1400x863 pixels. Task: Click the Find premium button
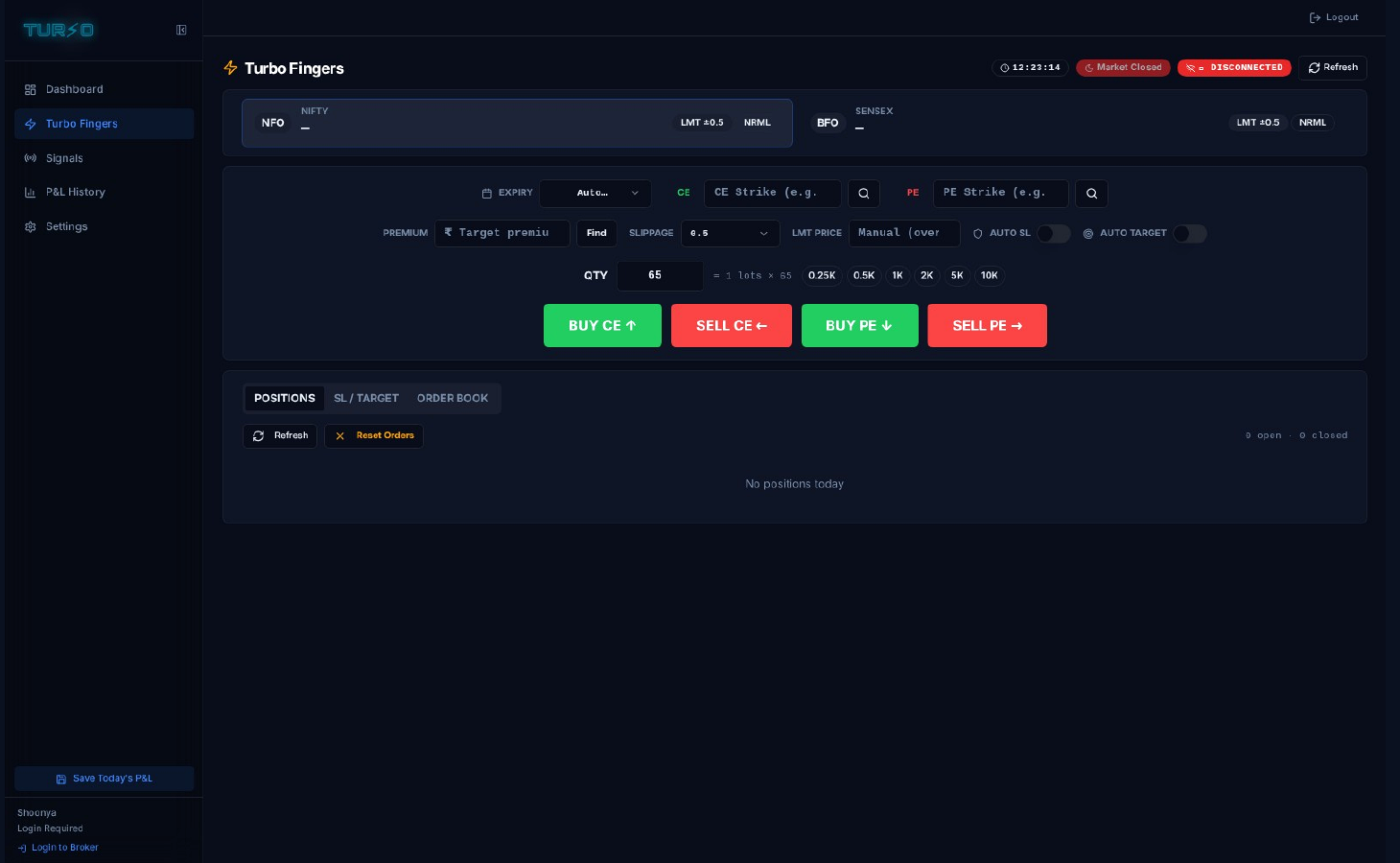click(596, 233)
